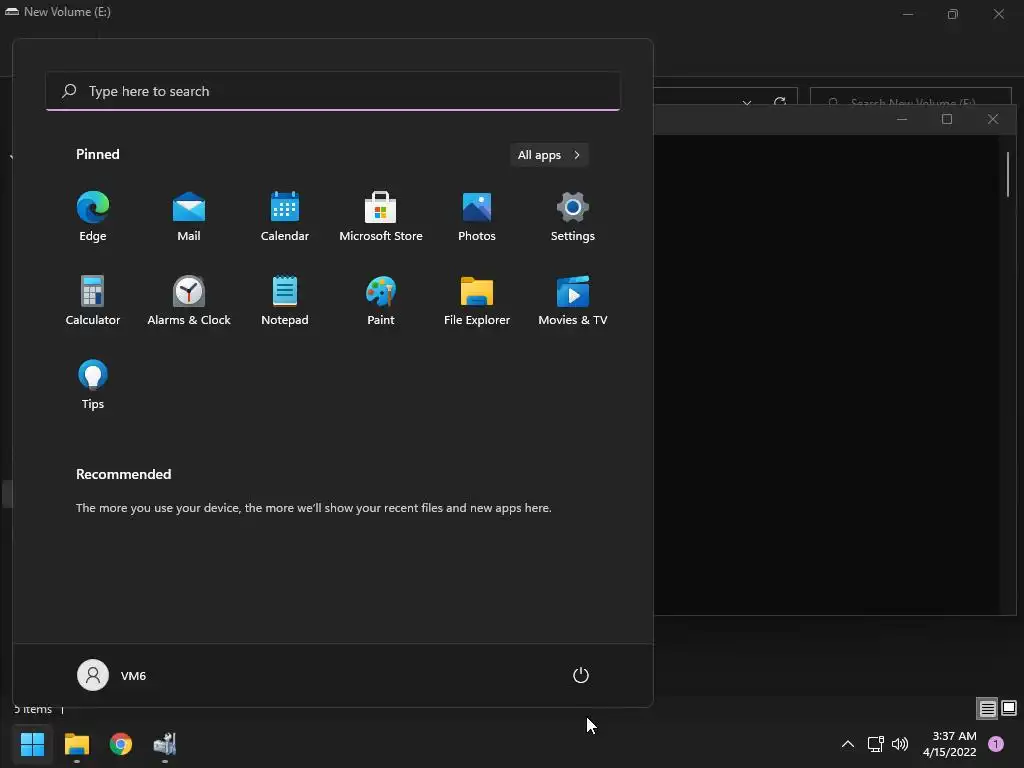Minimize the black foreground window
This screenshot has height=768, width=1024.
(902, 119)
